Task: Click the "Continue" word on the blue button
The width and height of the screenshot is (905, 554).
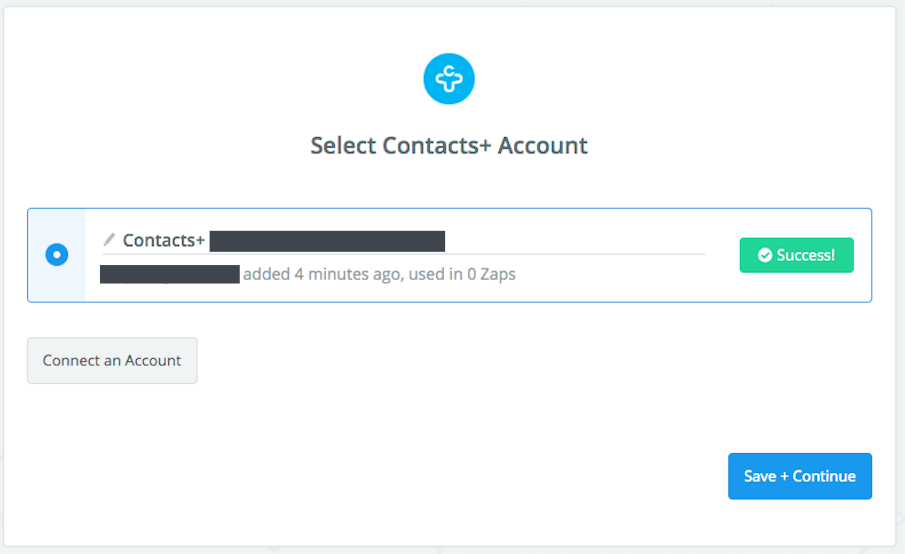Action: pyautogui.click(x=824, y=476)
